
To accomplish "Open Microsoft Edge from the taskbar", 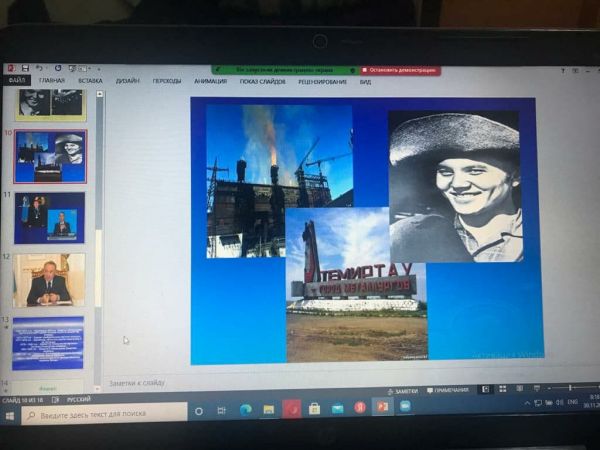I will click(x=246, y=408).
